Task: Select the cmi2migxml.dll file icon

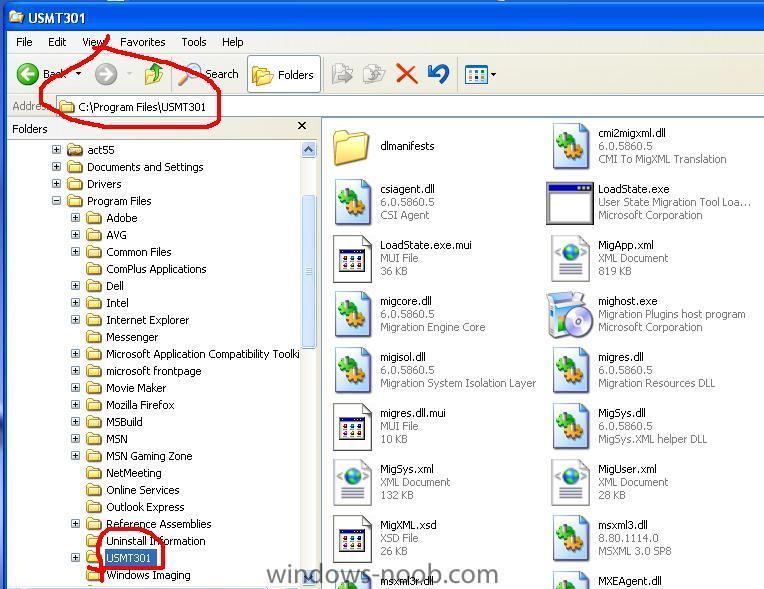Action: 571,146
